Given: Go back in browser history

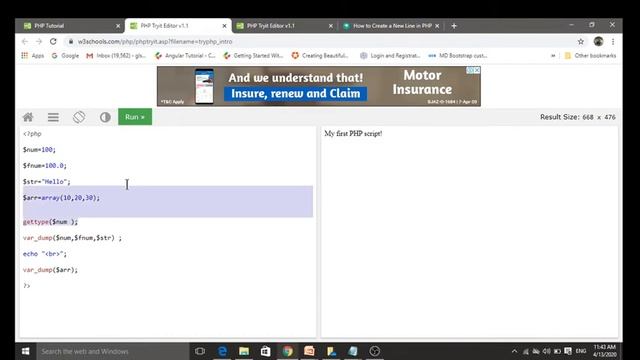Looking at the screenshot, I should click(24, 42).
